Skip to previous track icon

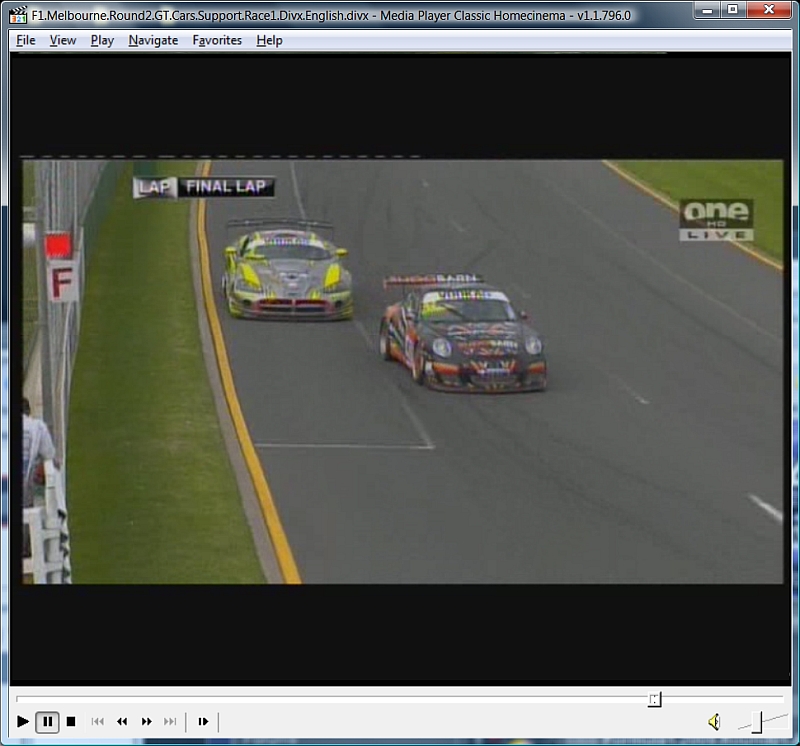(x=98, y=721)
